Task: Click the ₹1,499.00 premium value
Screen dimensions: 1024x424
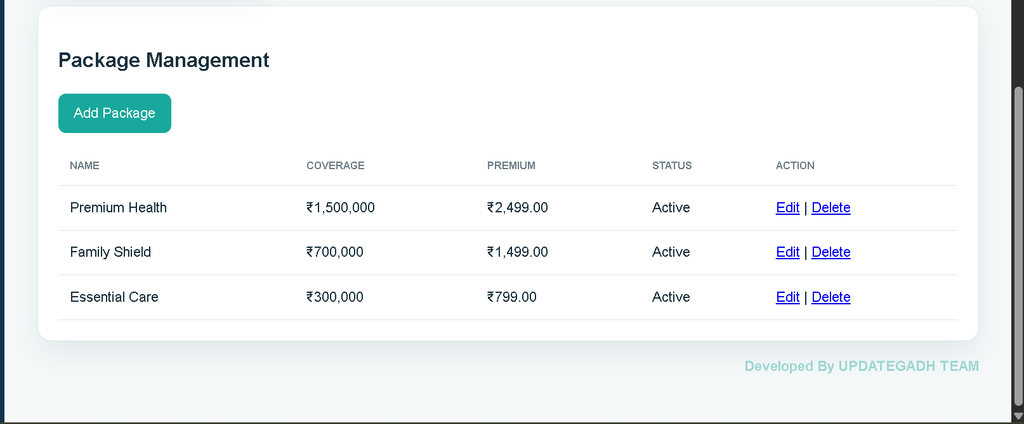Action: [x=517, y=252]
